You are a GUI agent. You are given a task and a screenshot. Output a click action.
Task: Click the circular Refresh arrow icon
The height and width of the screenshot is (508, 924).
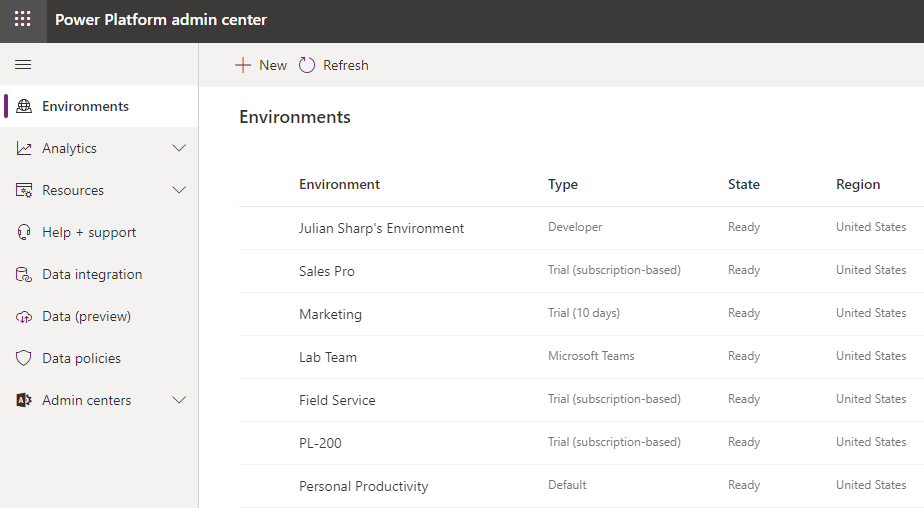tap(307, 65)
